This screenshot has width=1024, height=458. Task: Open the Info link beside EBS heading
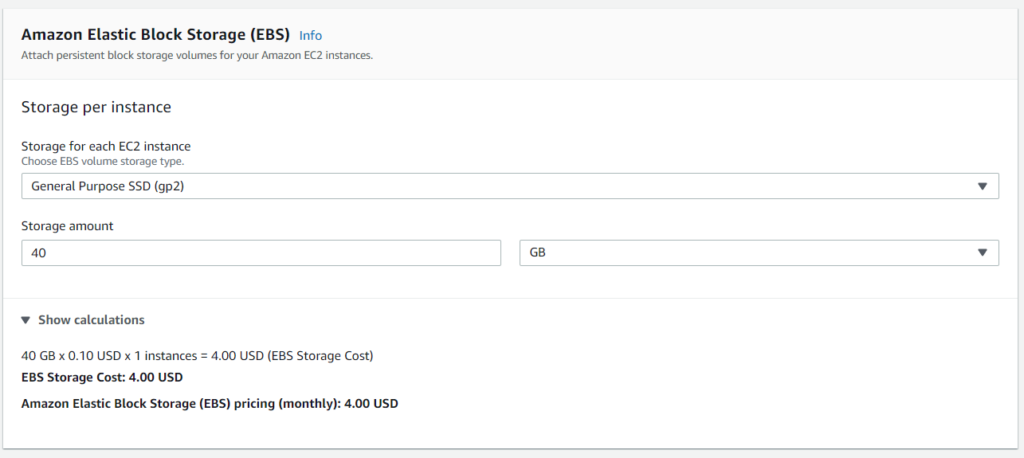pyautogui.click(x=310, y=35)
